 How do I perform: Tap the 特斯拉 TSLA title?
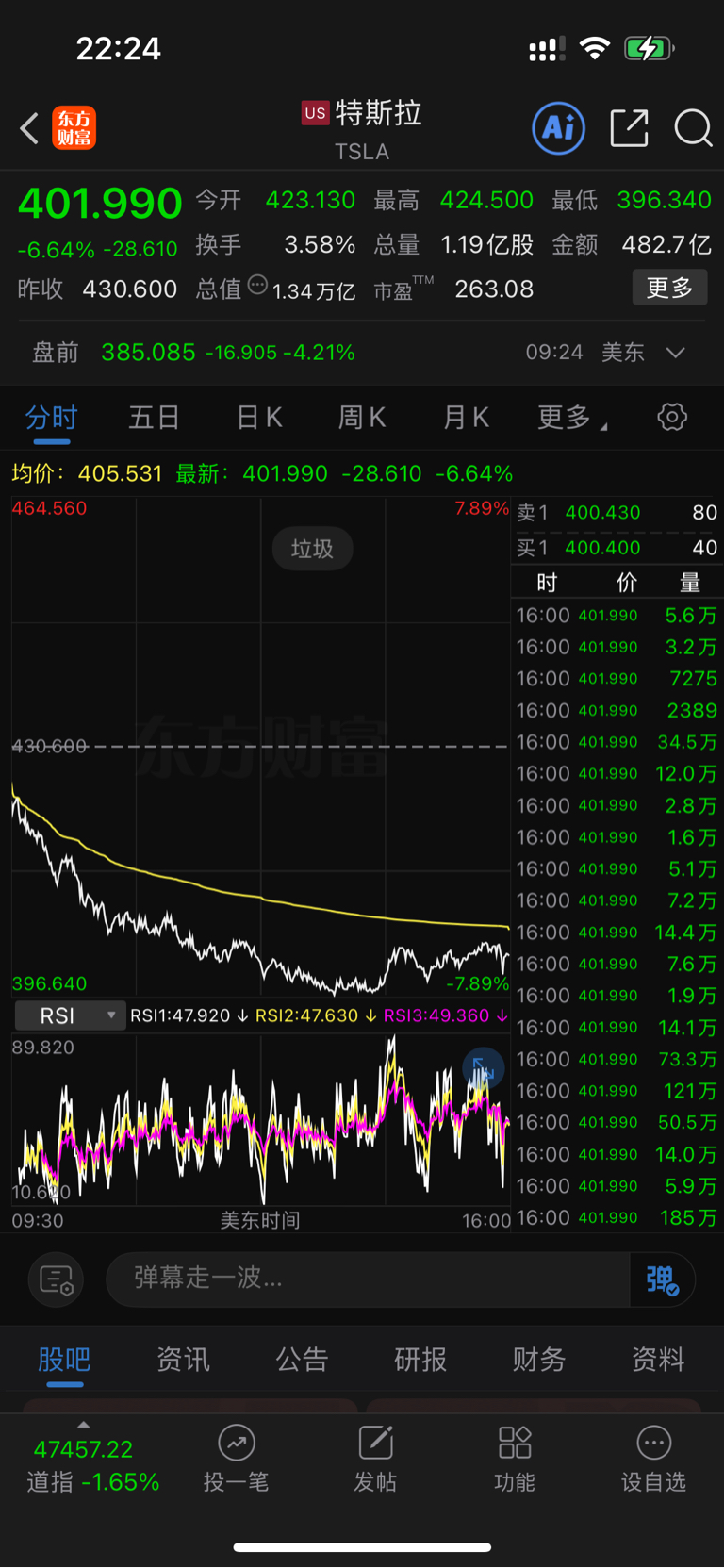pyautogui.click(x=363, y=129)
